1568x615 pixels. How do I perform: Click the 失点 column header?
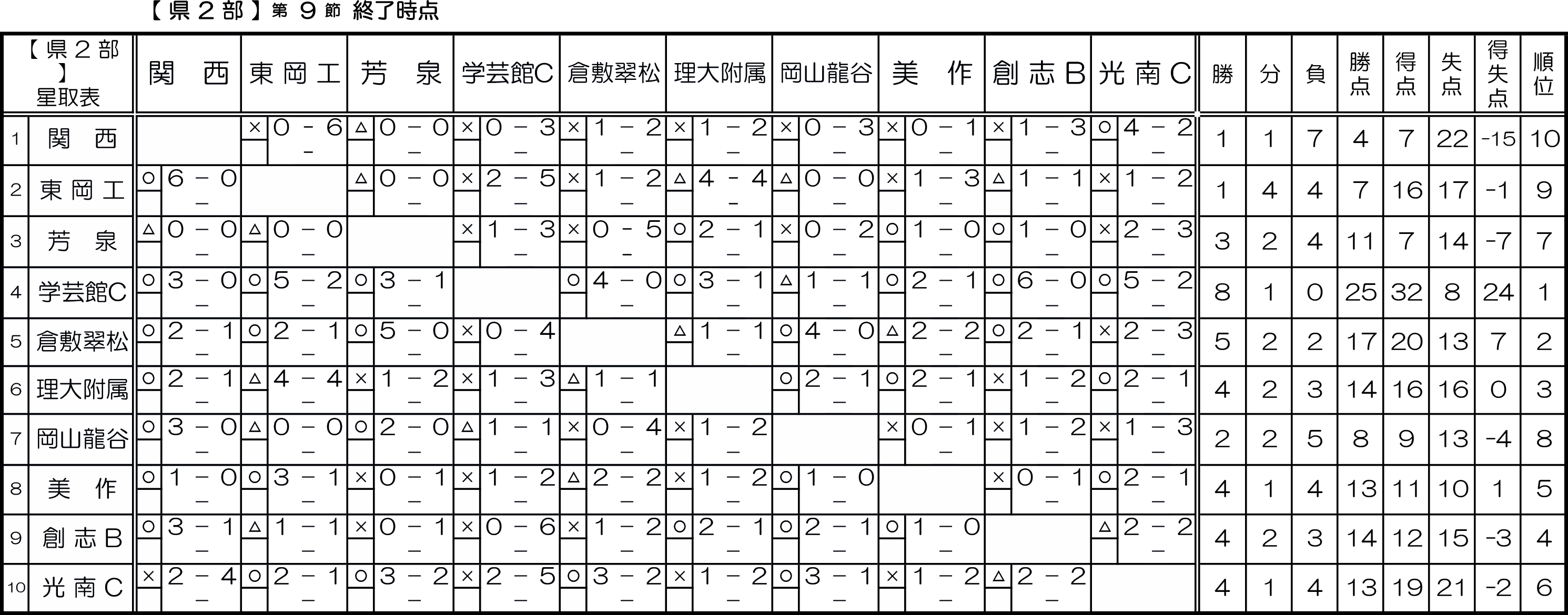[x=1452, y=74]
